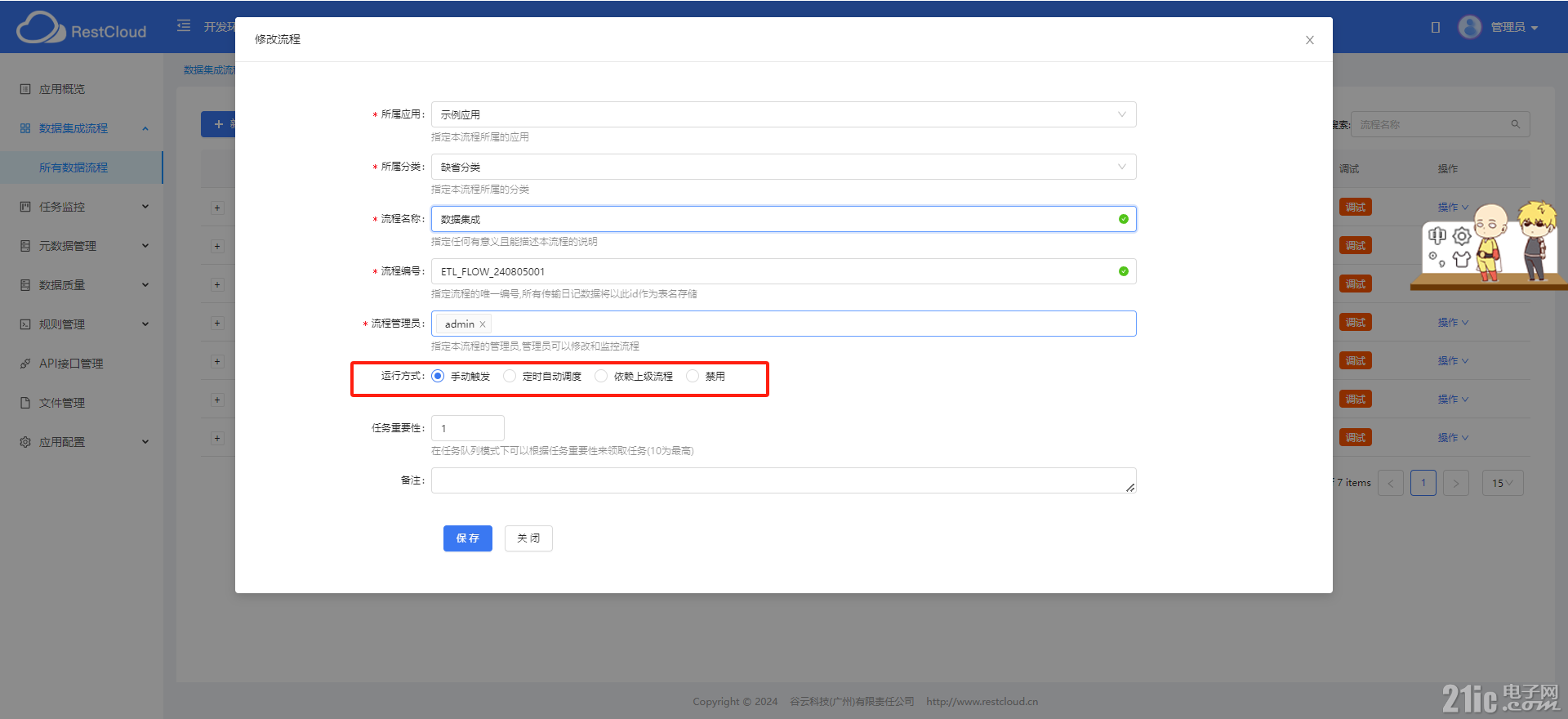
Task: Open the 所属分类 dropdown
Action: tap(783, 167)
